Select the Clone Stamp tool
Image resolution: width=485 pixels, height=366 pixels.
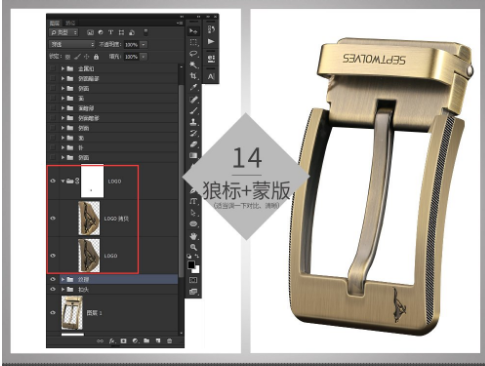(194, 122)
